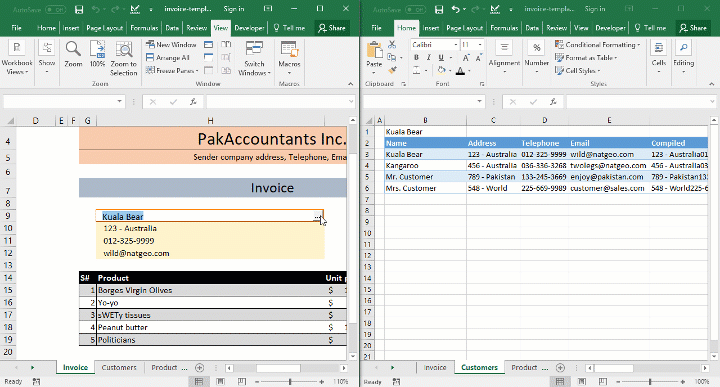Open File tab in left window

pyautogui.click(x=17, y=28)
